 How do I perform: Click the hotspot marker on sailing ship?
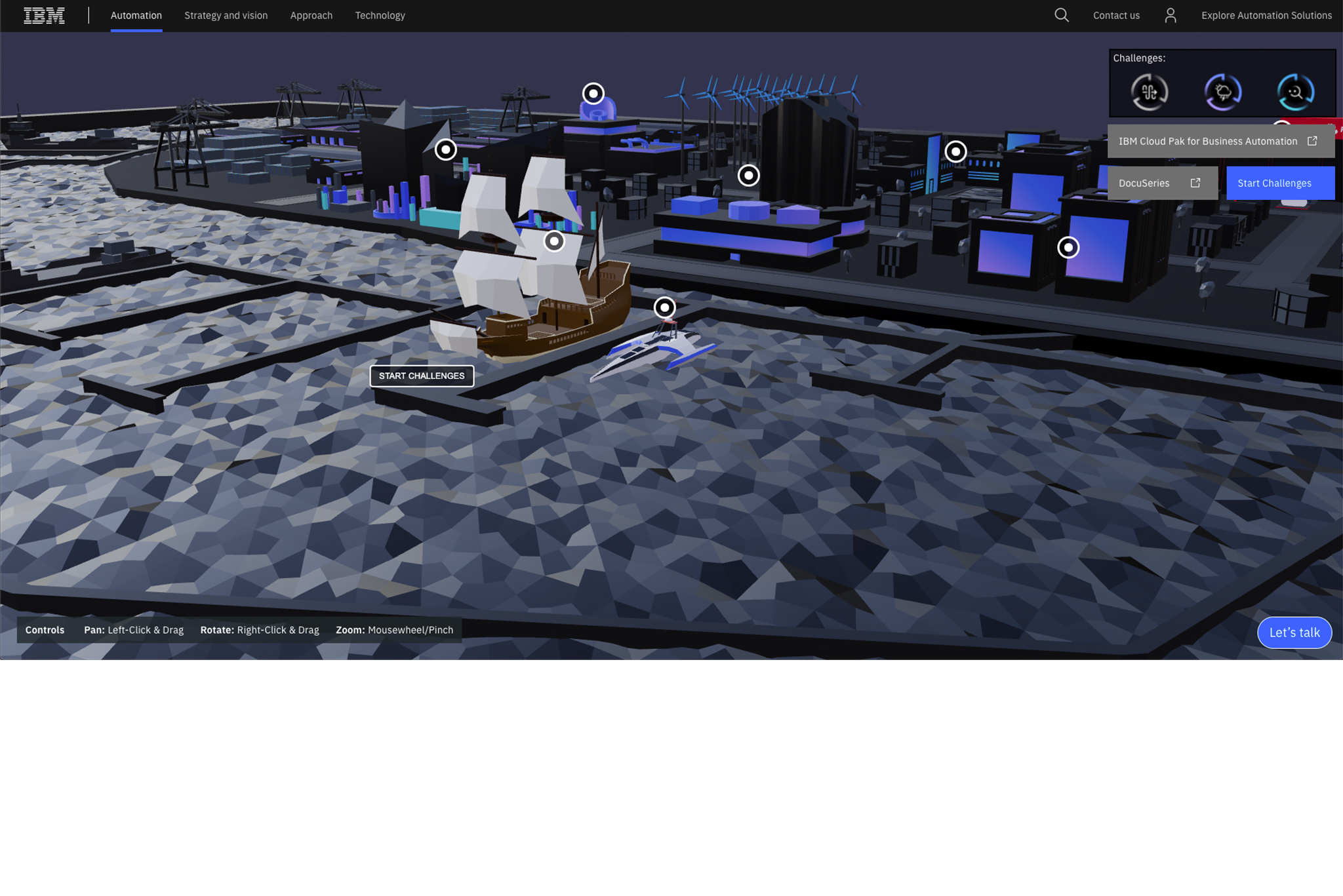point(554,241)
